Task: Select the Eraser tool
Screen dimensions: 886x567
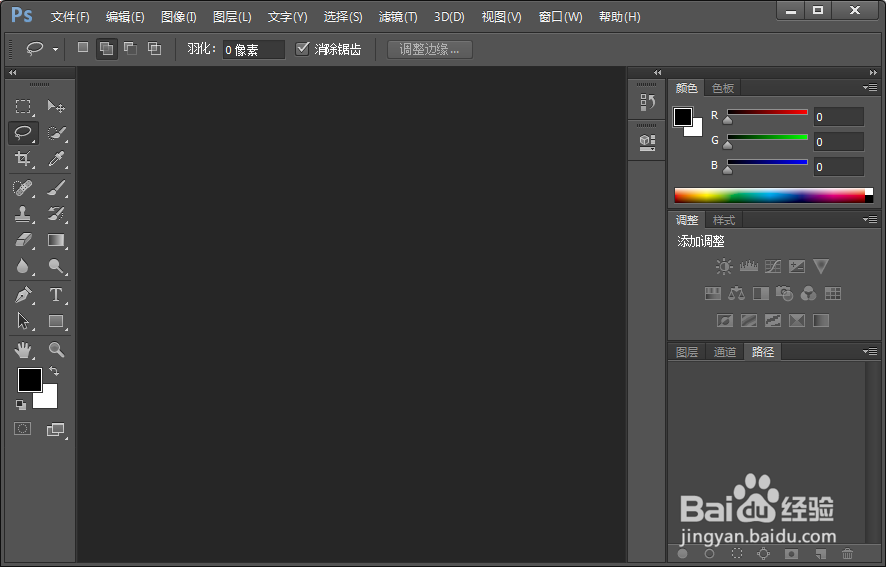Action: (x=23, y=240)
